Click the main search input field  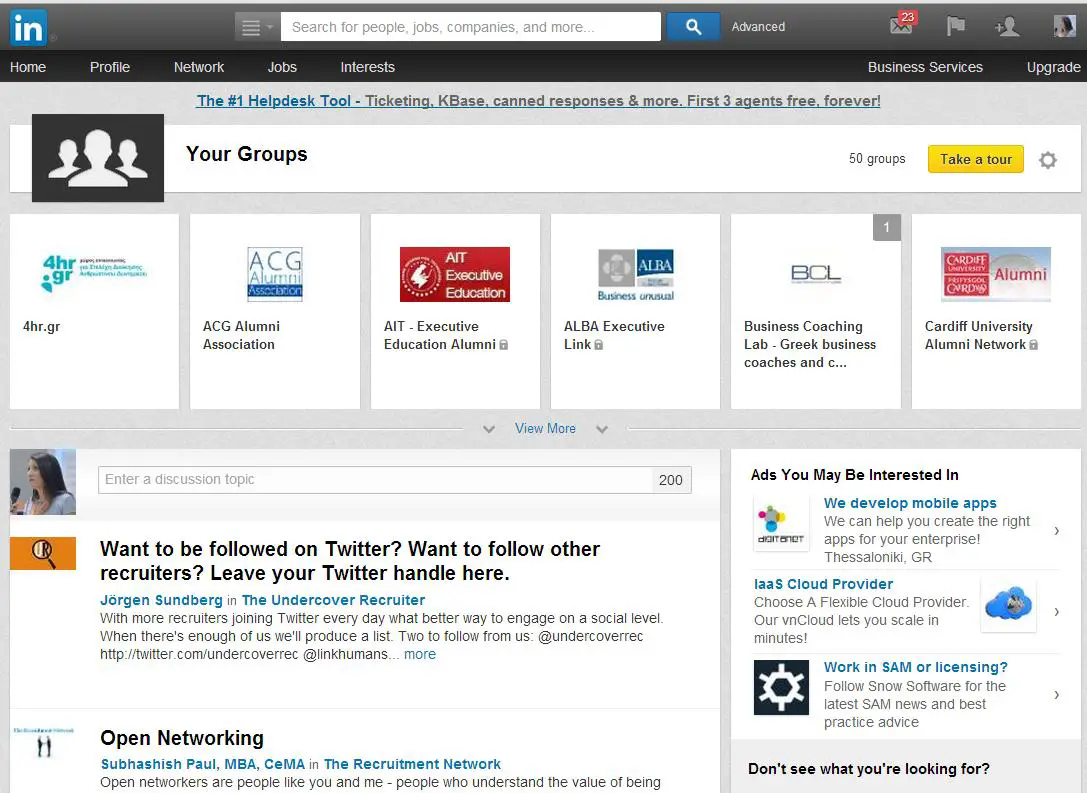(x=471, y=27)
